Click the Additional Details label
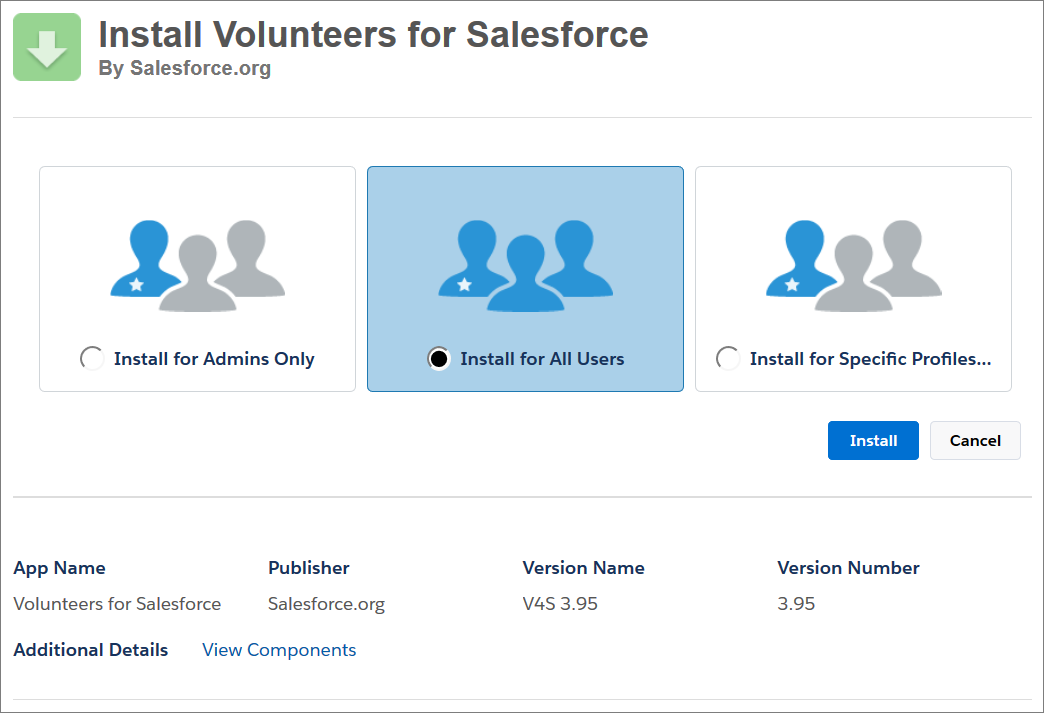The height and width of the screenshot is (713, 1044). pyautogui.click(x=90, y=650)
